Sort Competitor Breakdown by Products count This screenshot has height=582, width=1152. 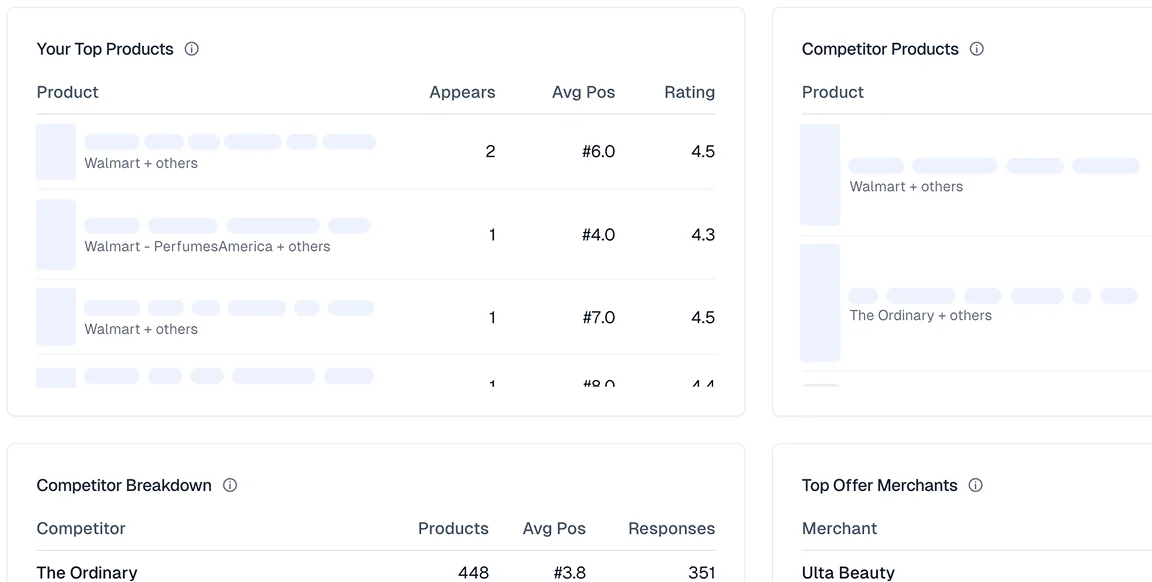click(453, 528)
